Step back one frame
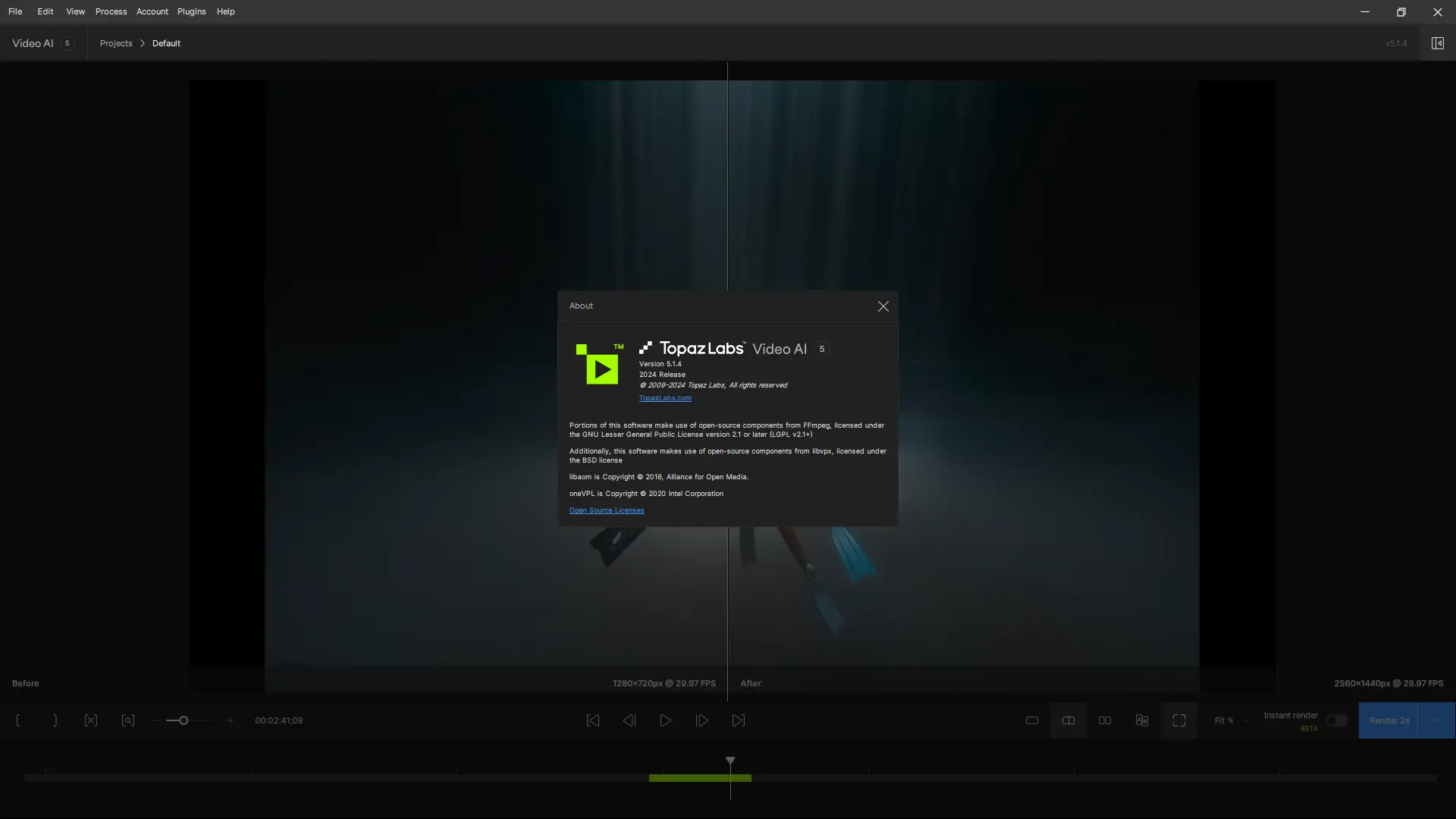The height and width of the screenshot is (819, 1456). coord(629,720)
